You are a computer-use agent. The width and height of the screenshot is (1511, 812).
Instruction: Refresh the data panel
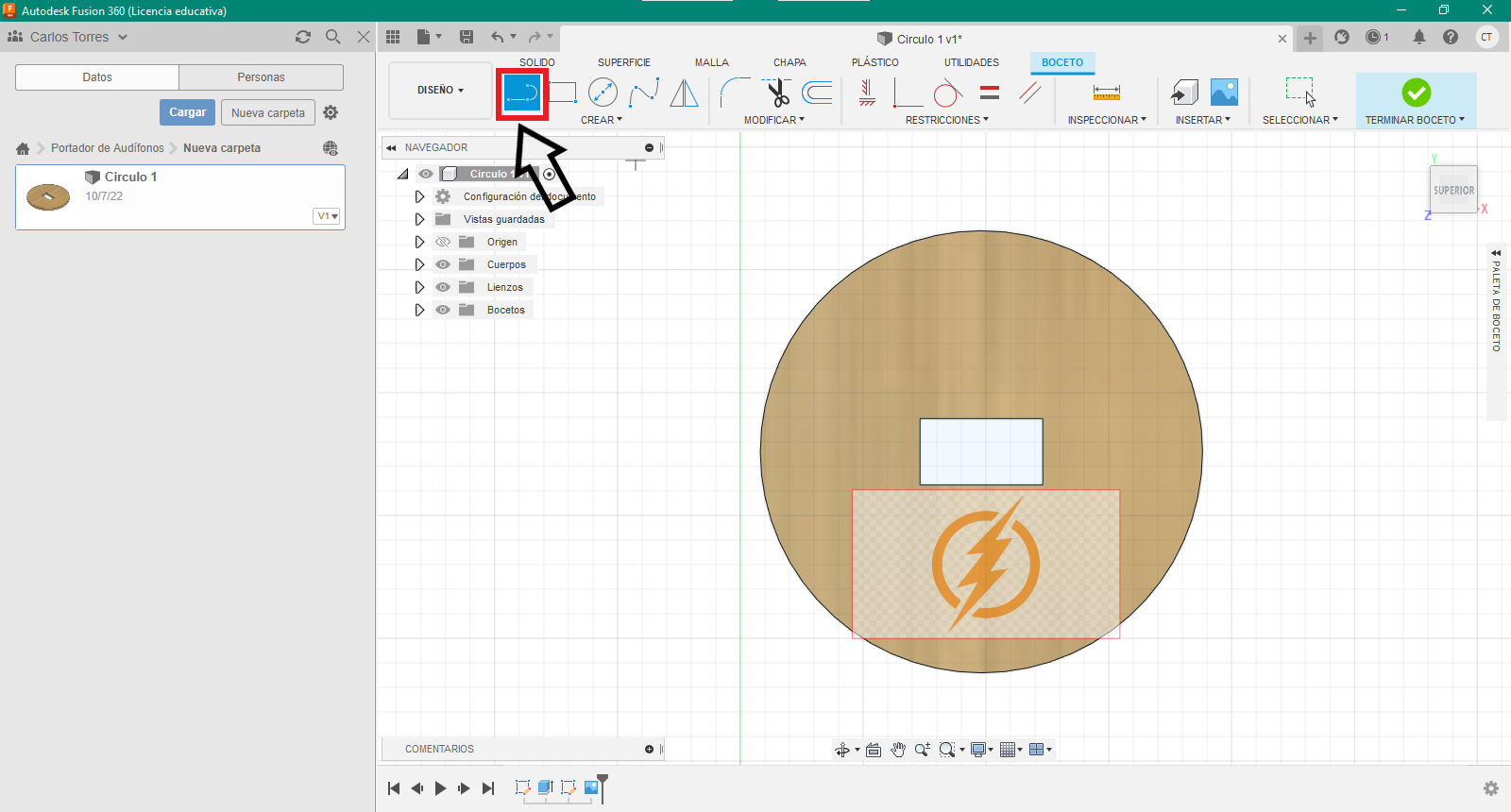(303, 37)
